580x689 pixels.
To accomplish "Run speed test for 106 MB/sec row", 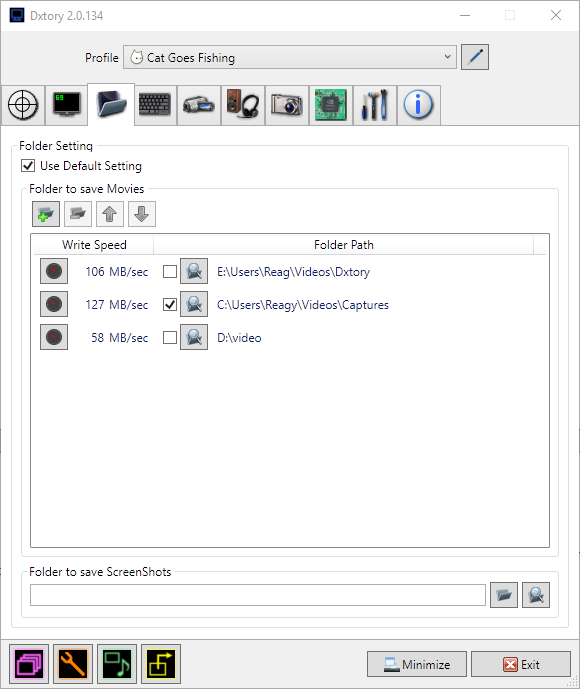I will pos(54,272).
